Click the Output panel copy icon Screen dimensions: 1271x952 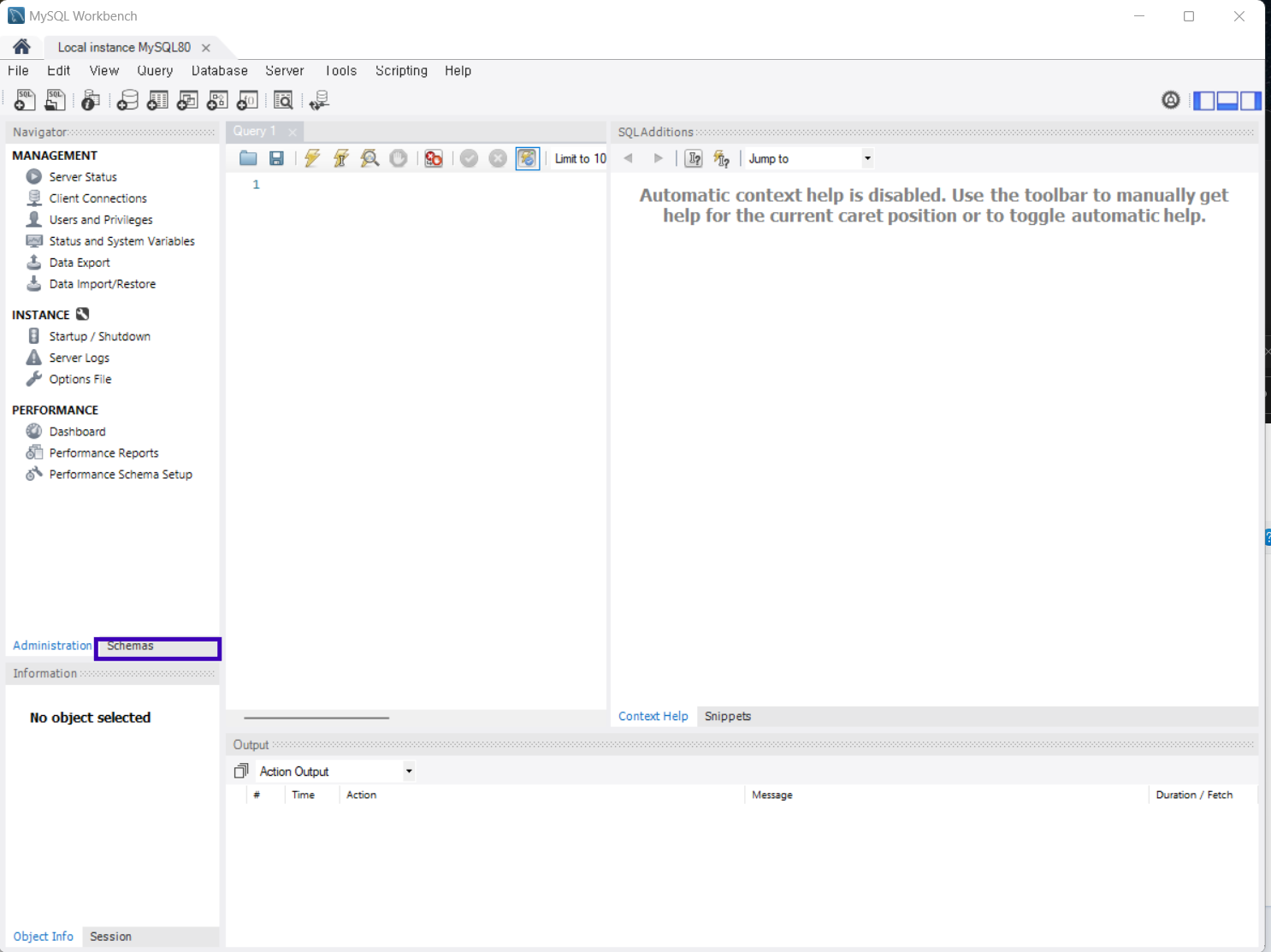coord(241,772)
